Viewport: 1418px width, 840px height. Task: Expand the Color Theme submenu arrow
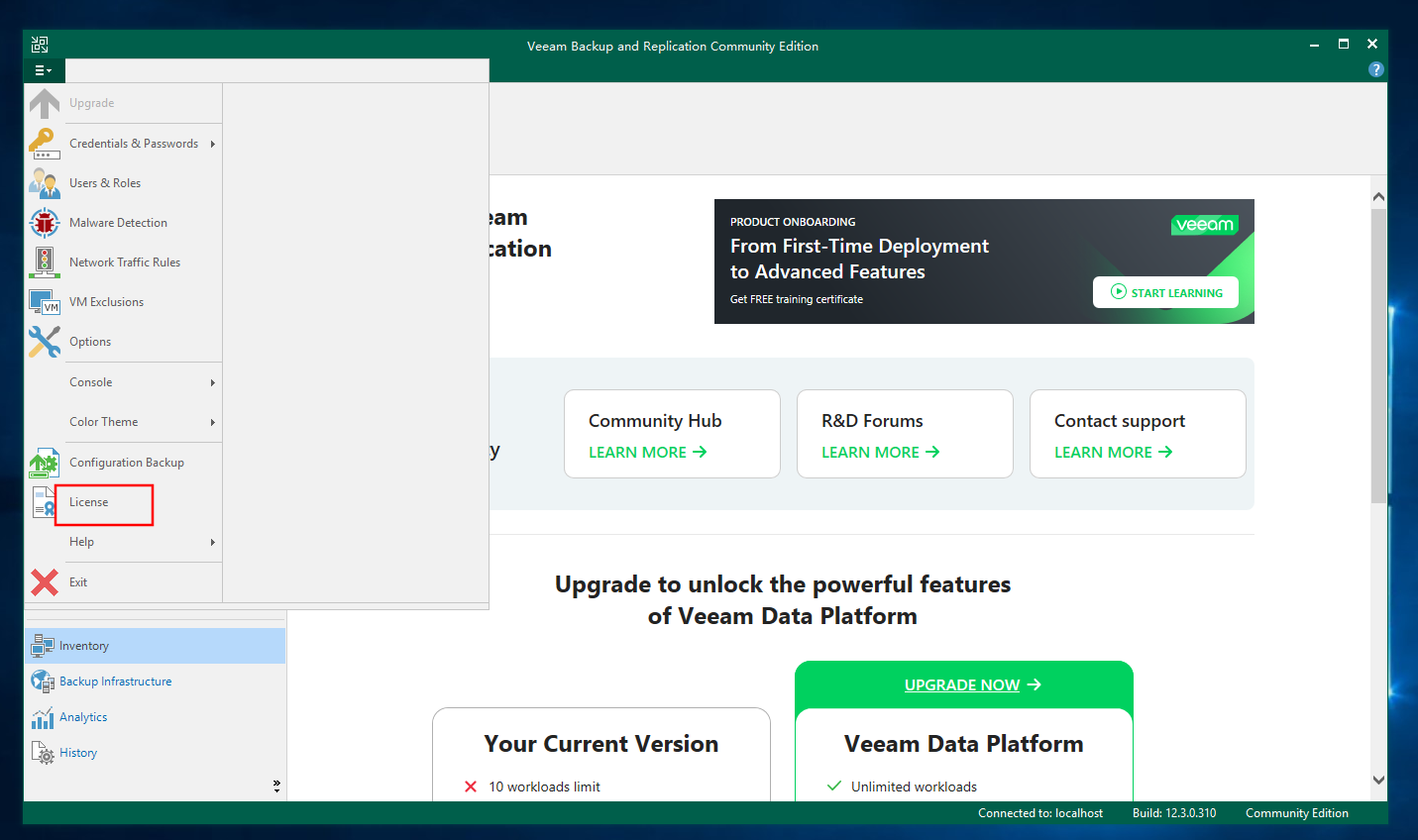pos(212,422)
